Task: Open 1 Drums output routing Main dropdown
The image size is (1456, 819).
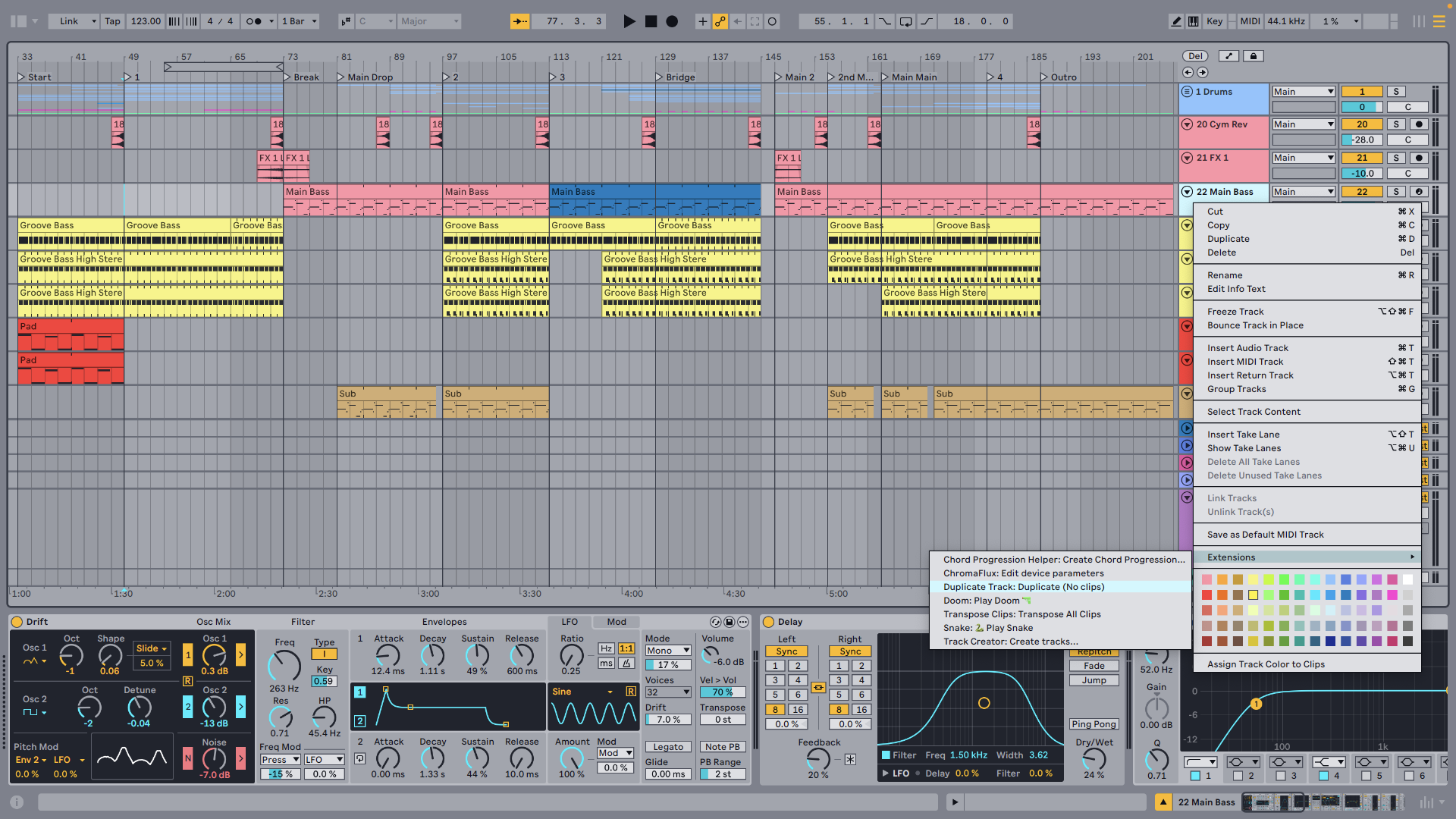Action: [1303, 92]
